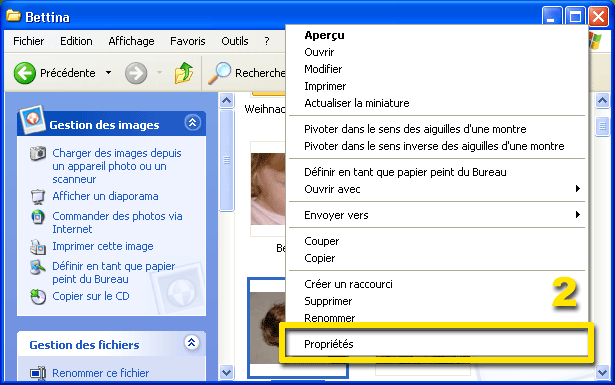
Task: Click the Afficher un diaporama link
Action: click(106, 196)
